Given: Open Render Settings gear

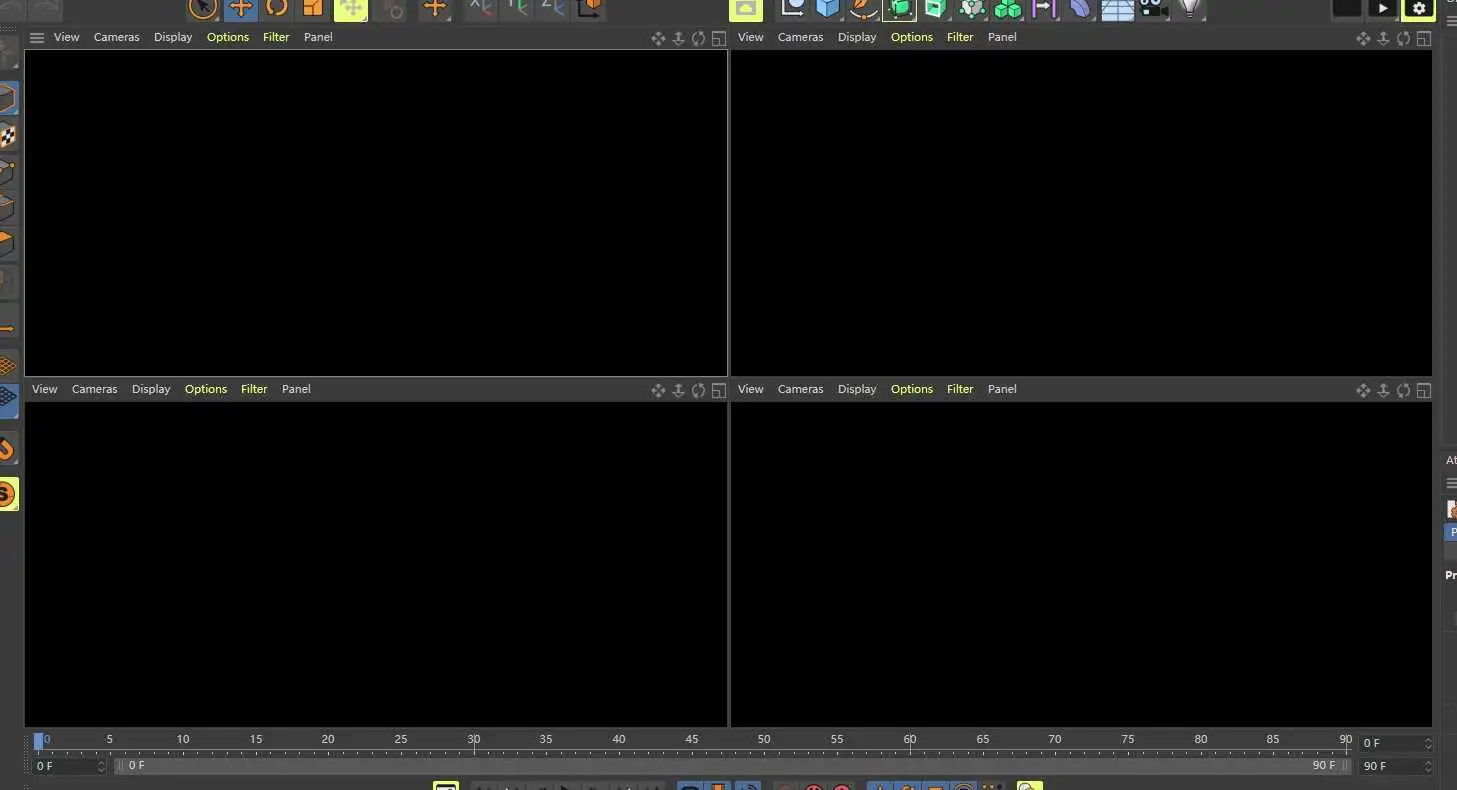Looking at the screenshot, I should [x=1419, y=9].
